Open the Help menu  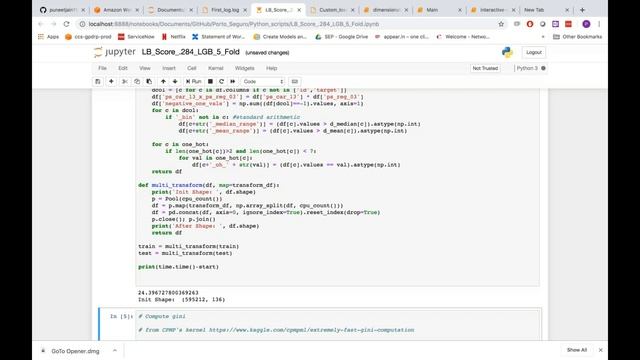[x=271, y=68]
